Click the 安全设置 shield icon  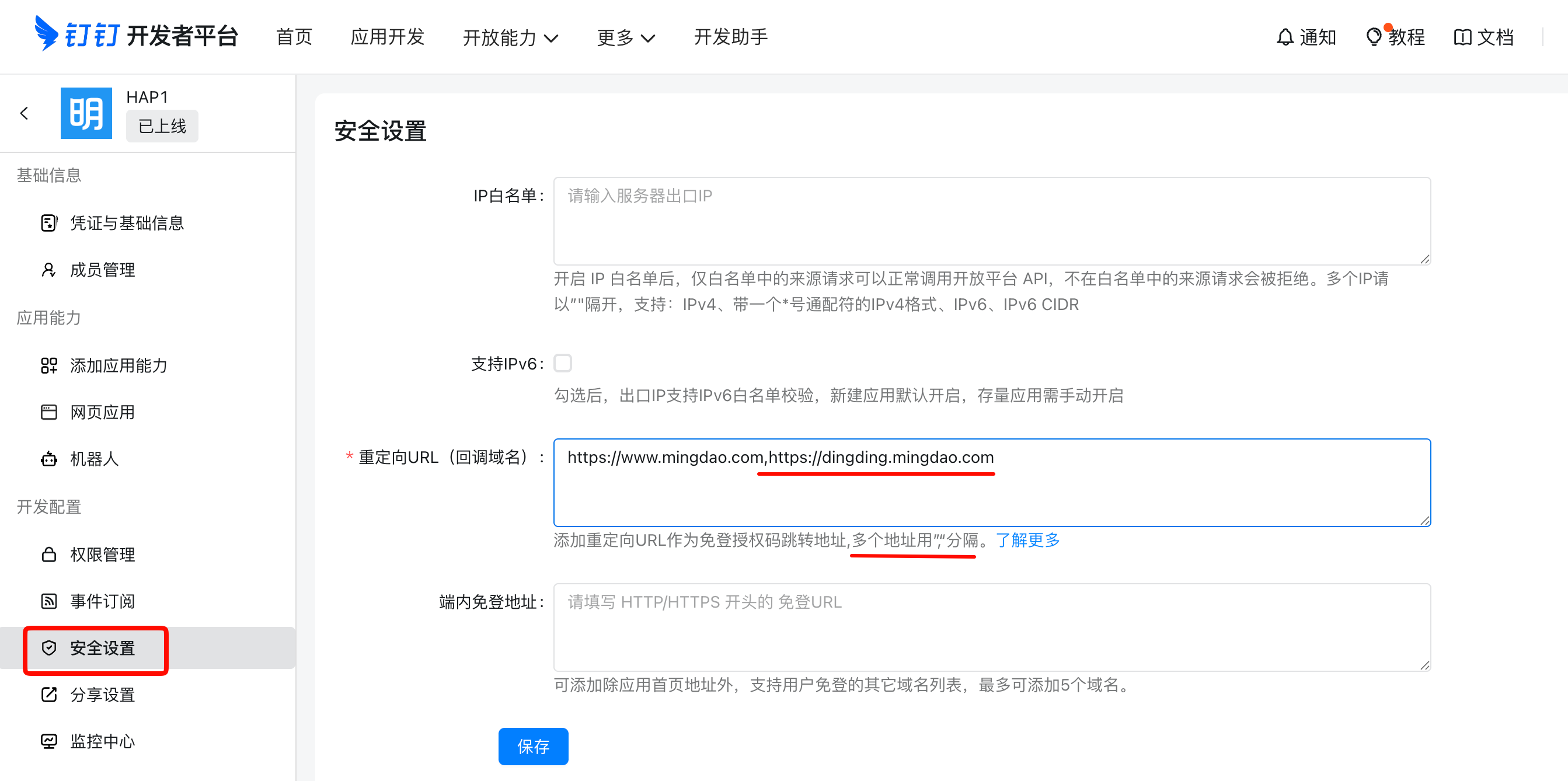coord(48,648)
